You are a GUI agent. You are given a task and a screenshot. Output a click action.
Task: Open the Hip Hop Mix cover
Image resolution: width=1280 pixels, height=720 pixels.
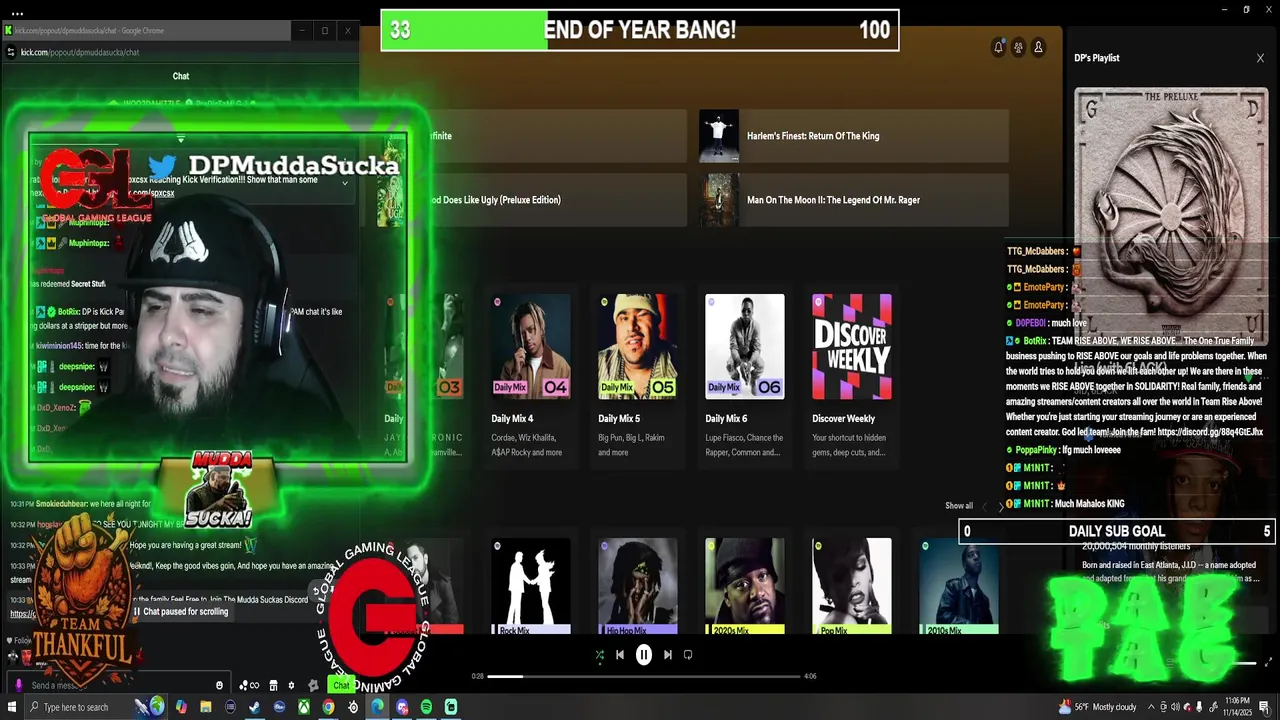pos(637,586)
